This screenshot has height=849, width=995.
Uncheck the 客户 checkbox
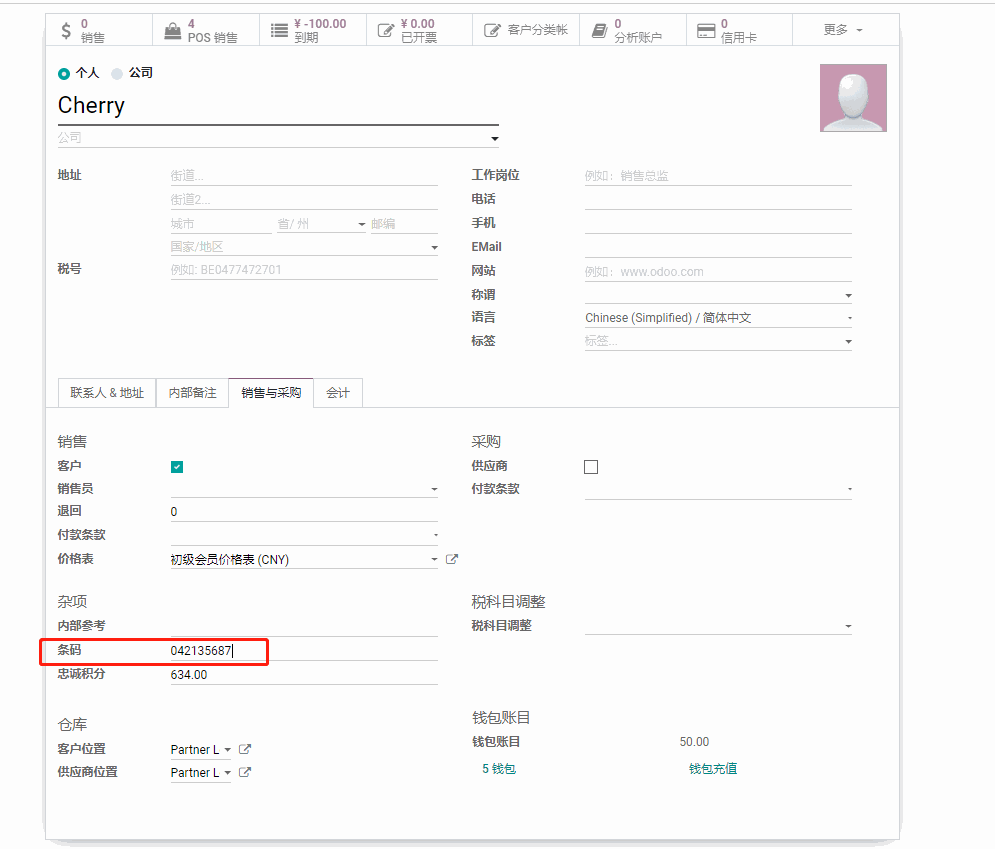pyautogui.click(x=177, y=467)
